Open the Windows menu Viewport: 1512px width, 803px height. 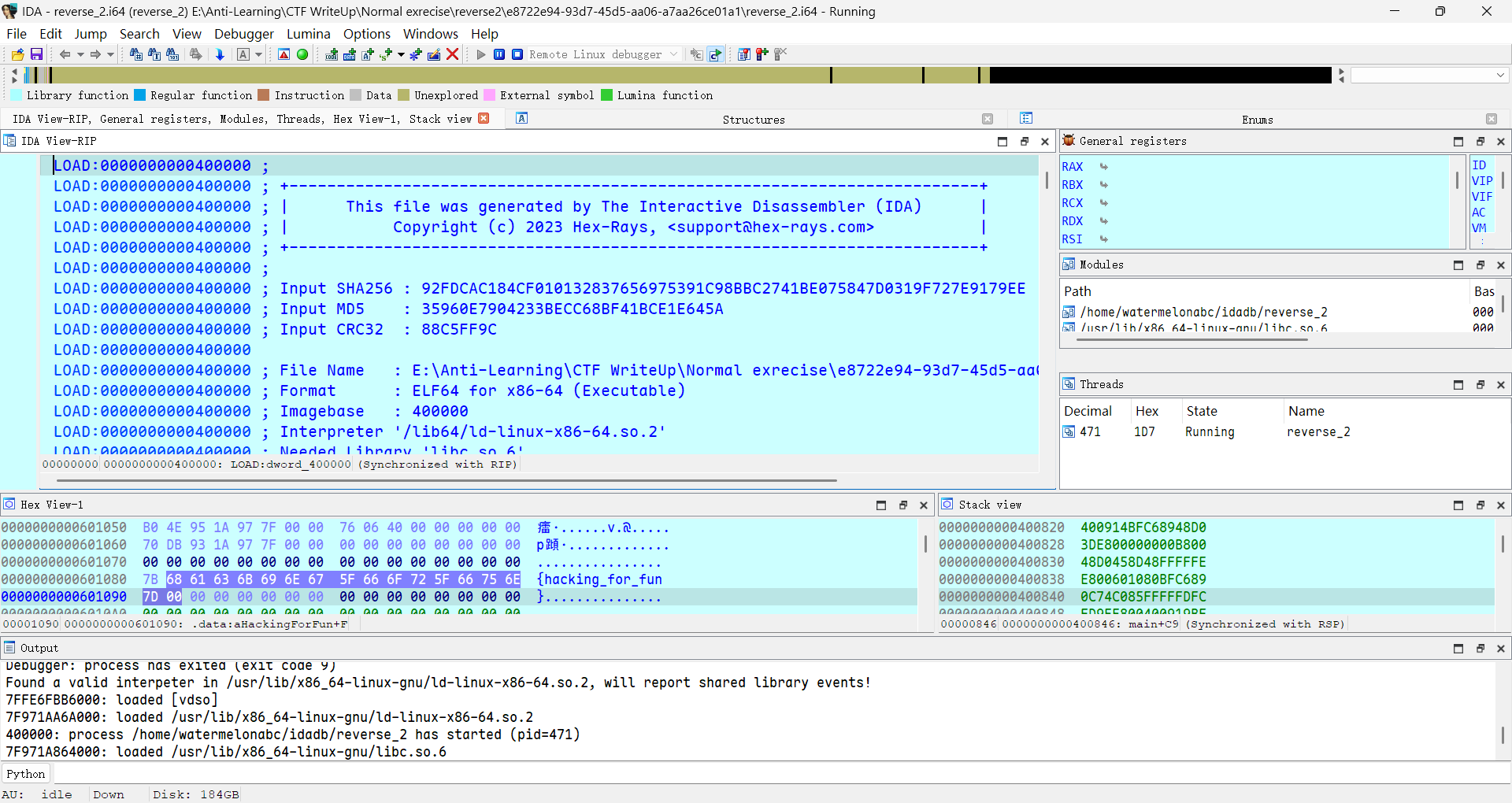[x=431, y=34]
